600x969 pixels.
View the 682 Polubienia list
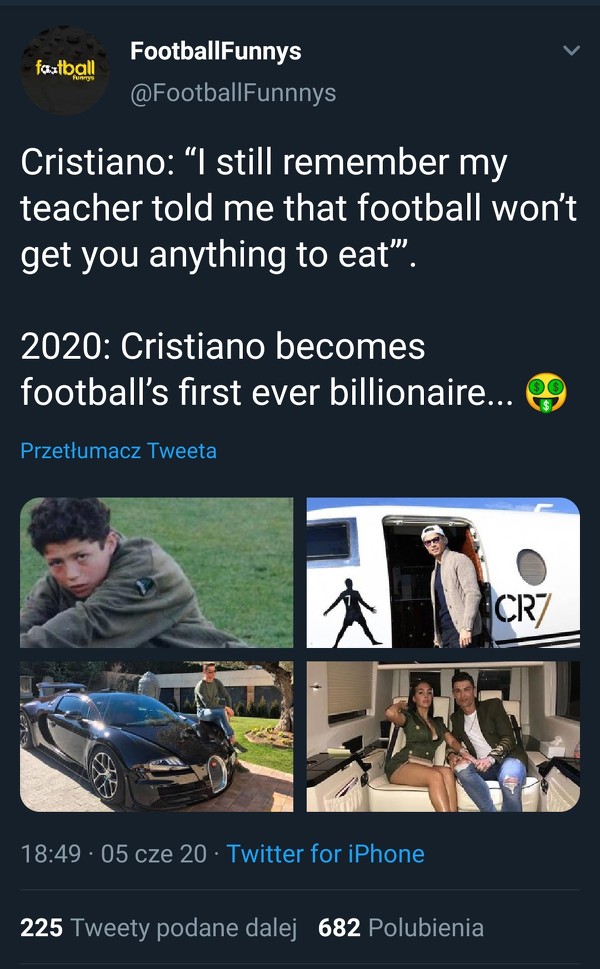pos(400,927)
